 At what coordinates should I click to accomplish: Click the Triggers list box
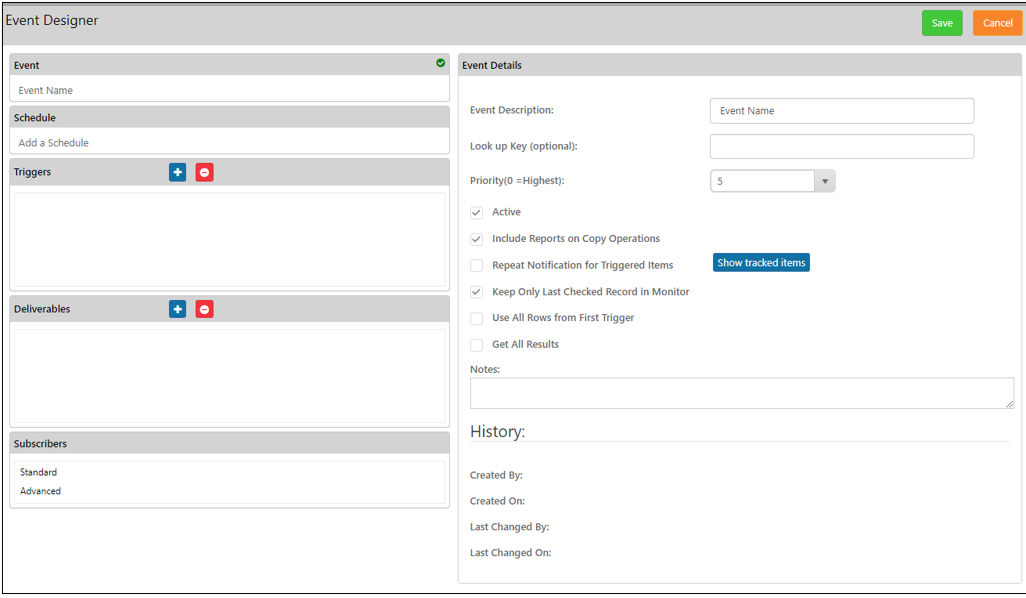(x=229, y=239)
